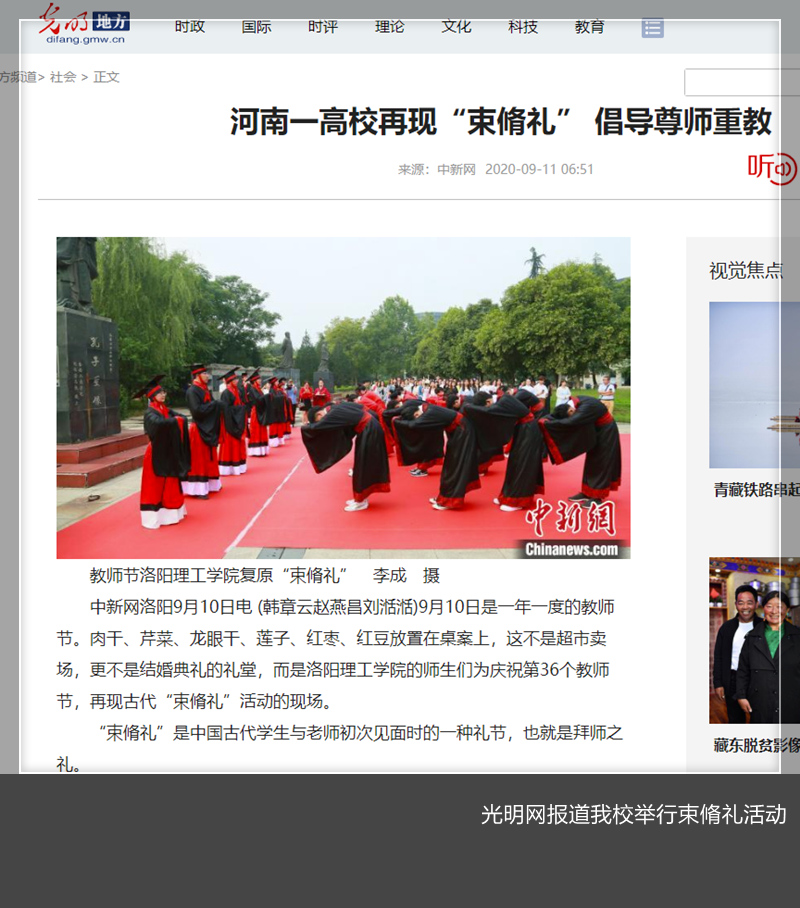This screenshot has width=800, height=908.
Task: Switch to the 文化 section
Action: 456,27
